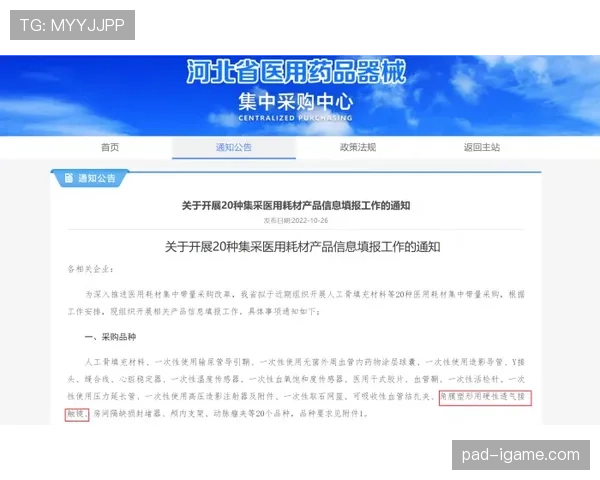
Task: Click the 通知公告 section header label
Action: point(96,178)
